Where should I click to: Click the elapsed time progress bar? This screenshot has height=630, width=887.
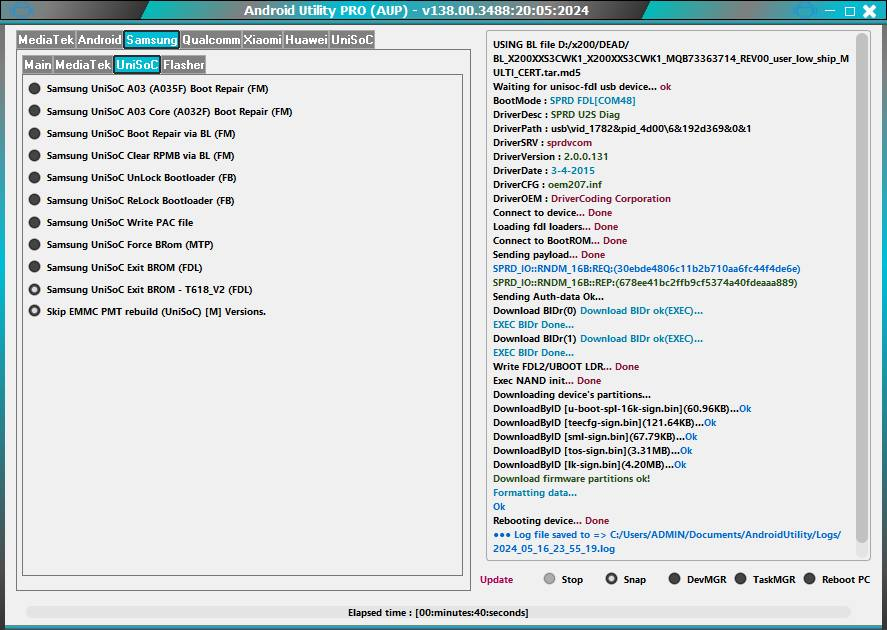point(438,612)
